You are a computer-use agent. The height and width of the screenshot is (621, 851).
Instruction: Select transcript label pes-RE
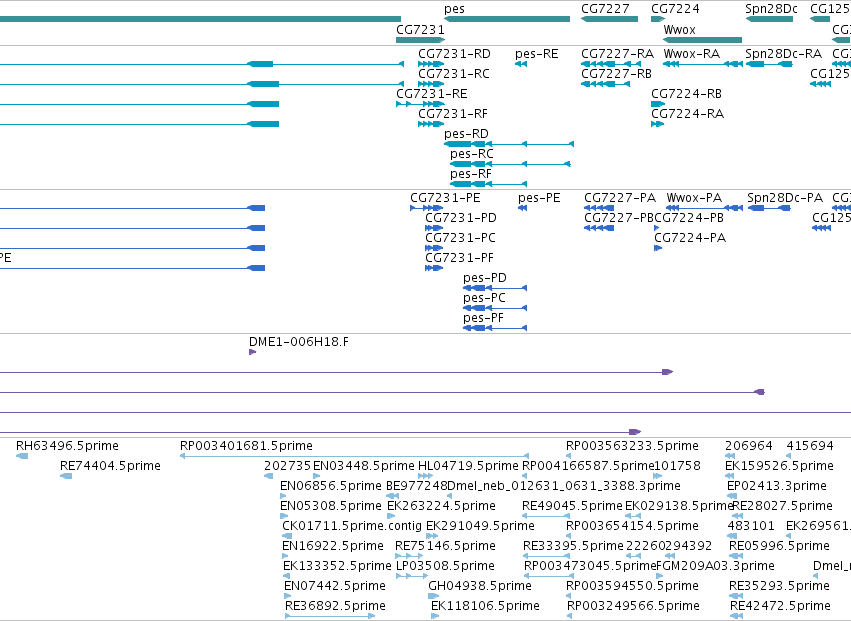click(x=536, y=54)
